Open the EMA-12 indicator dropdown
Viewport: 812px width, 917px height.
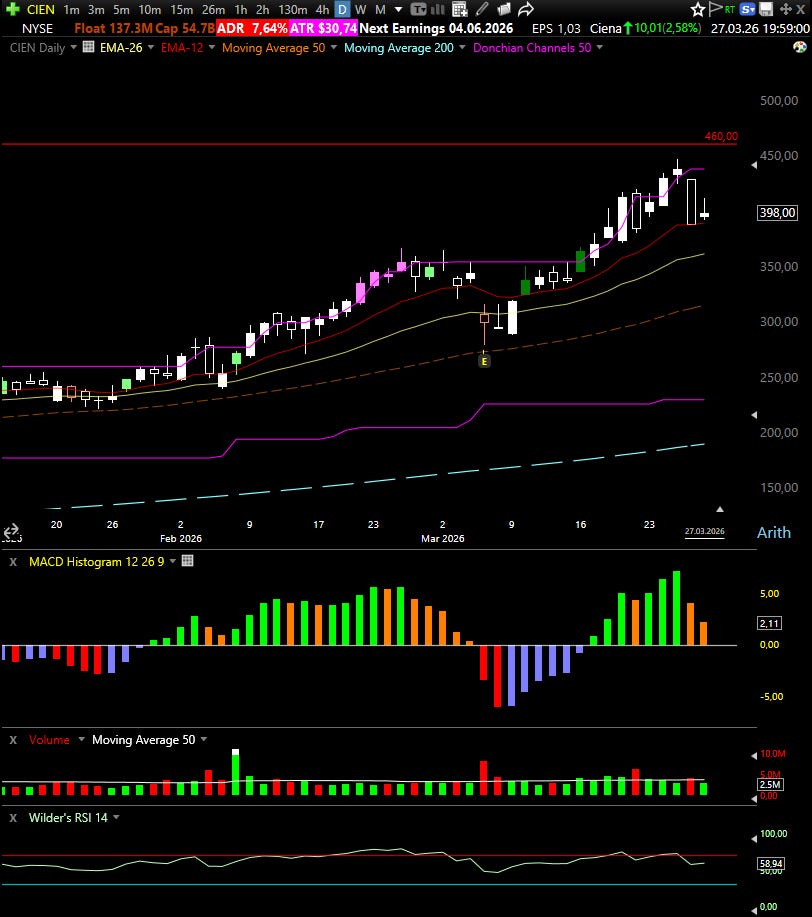pyautogui.click(x=212, y=47)
